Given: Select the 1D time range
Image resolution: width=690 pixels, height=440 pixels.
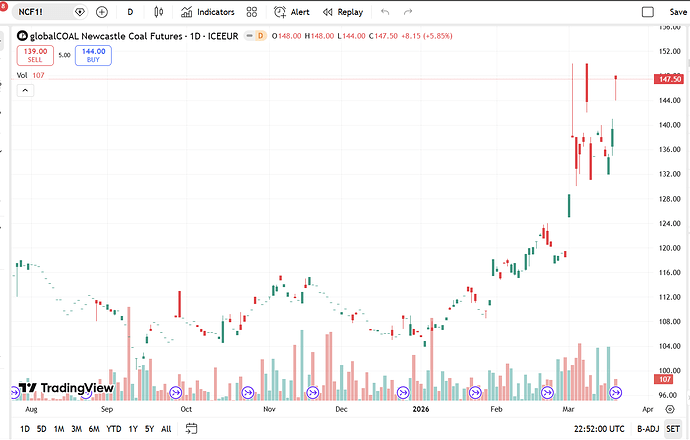Looking at the screenshot, I should (x=25, y=429).
